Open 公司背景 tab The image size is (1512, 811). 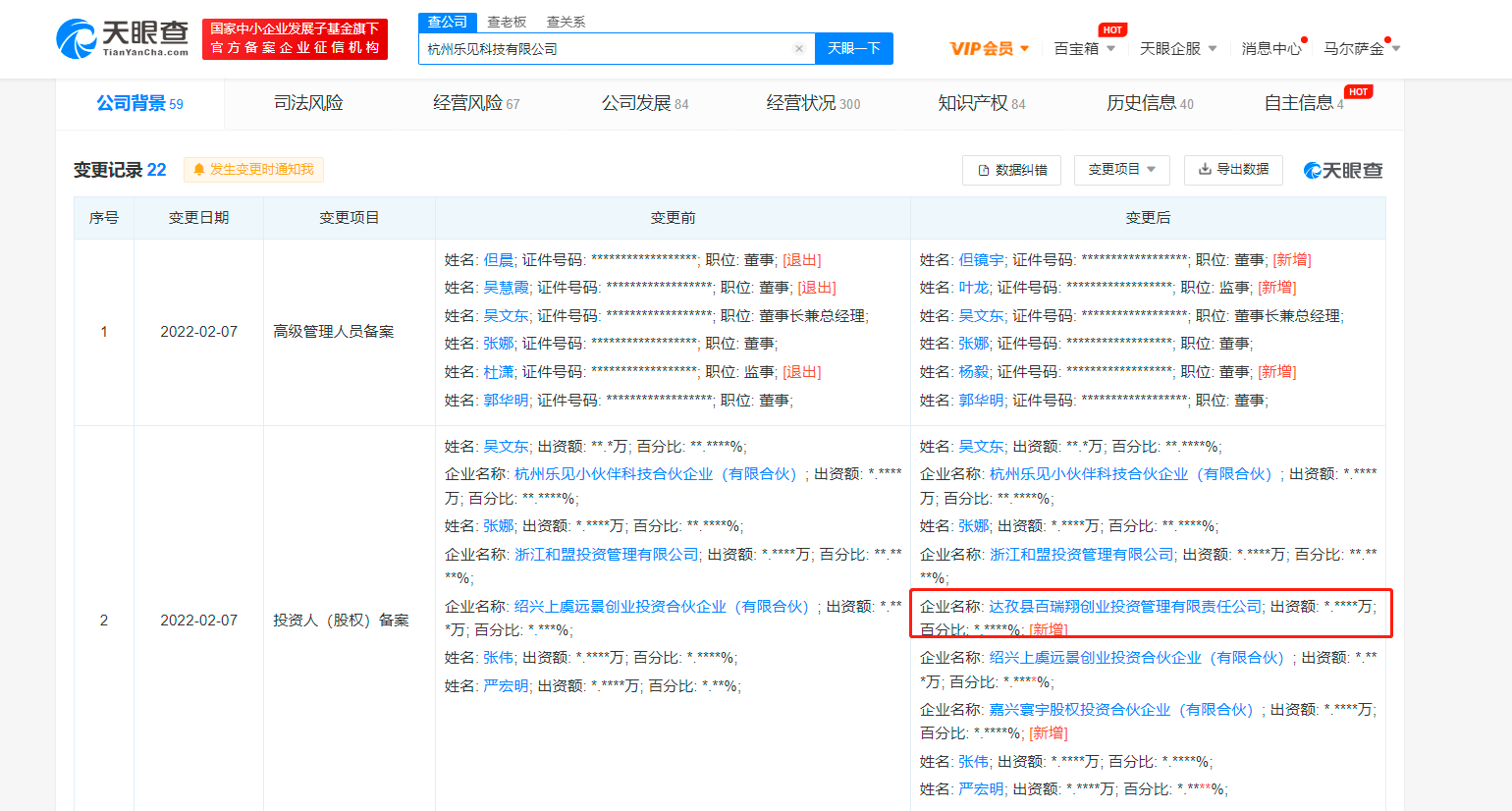coord(139,103)
